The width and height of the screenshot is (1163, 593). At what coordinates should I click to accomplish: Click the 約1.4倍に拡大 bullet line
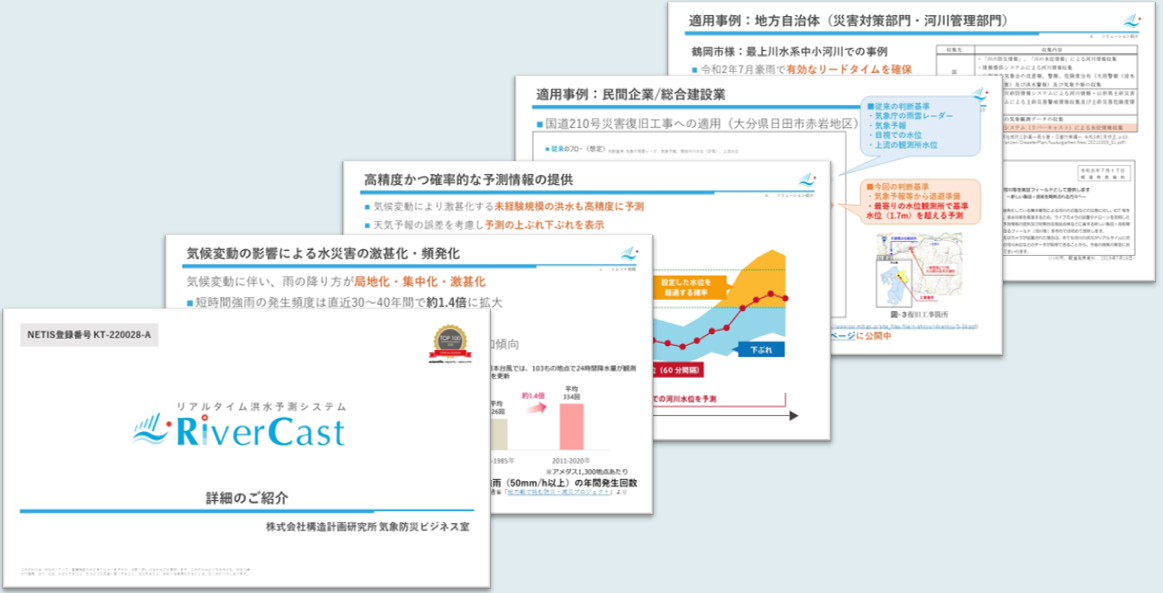point(344,302)
